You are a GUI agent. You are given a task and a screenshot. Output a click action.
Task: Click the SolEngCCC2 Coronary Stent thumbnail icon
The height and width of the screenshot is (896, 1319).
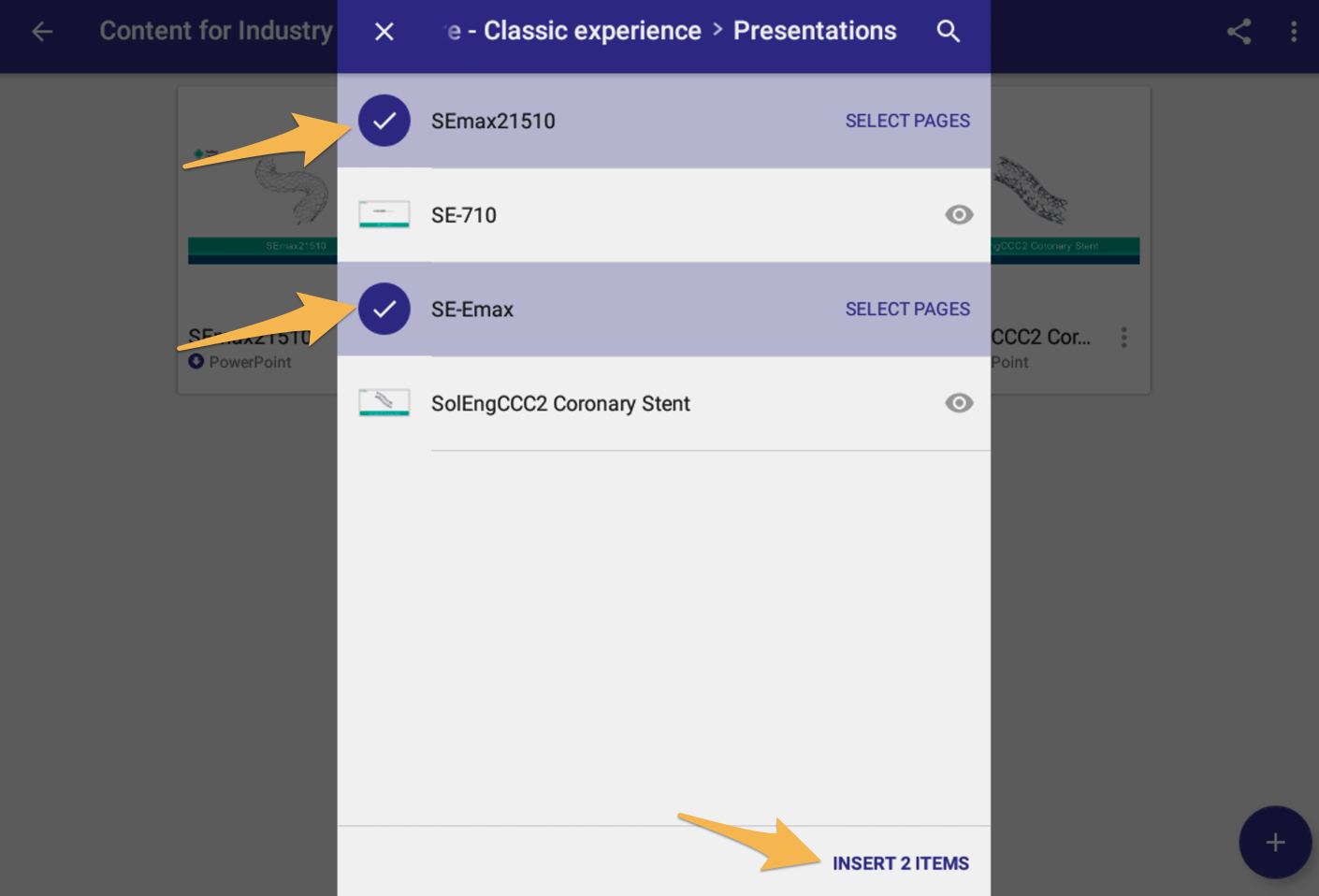(x=384, y=403)
